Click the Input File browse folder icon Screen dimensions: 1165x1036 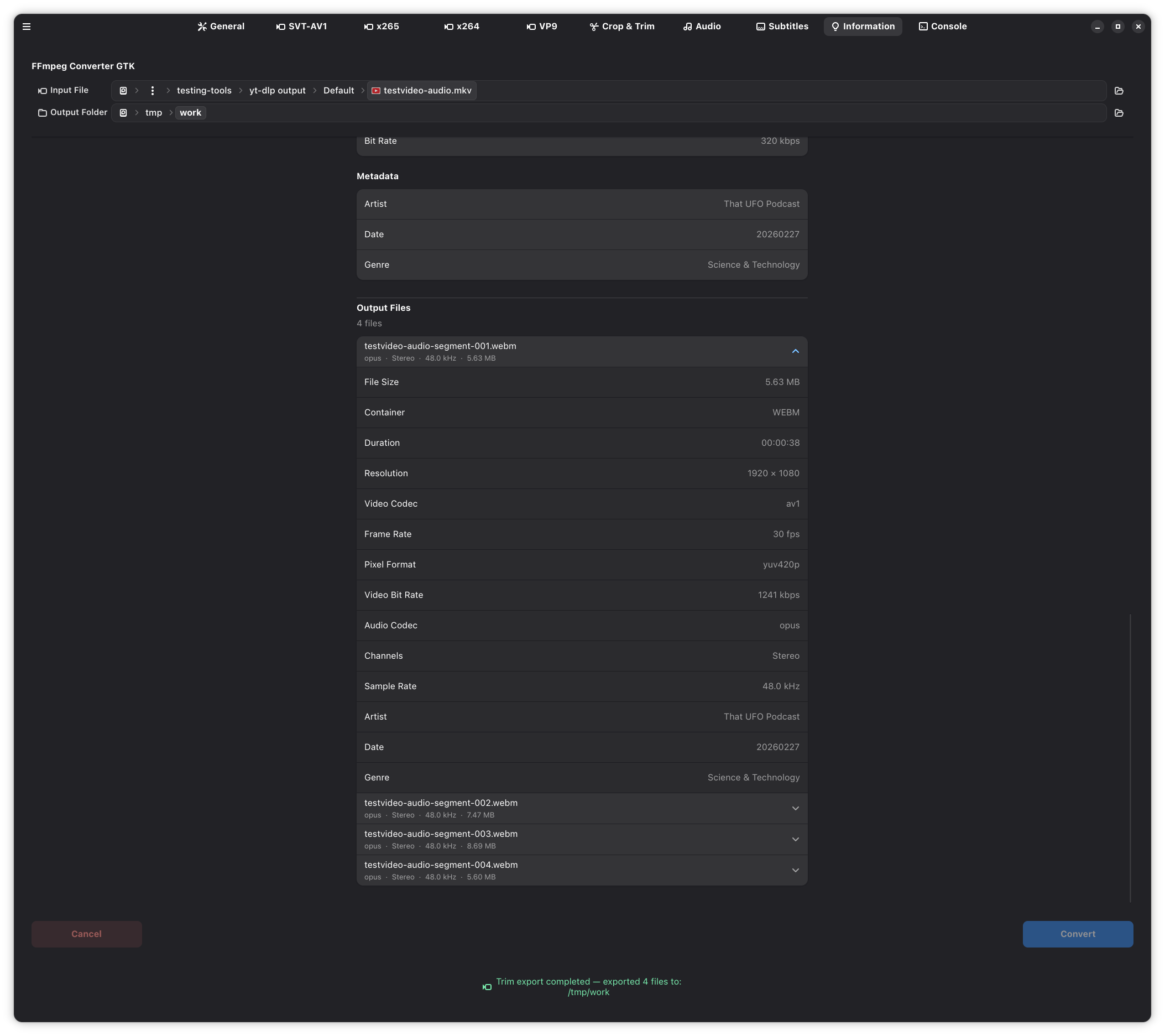1118,91
